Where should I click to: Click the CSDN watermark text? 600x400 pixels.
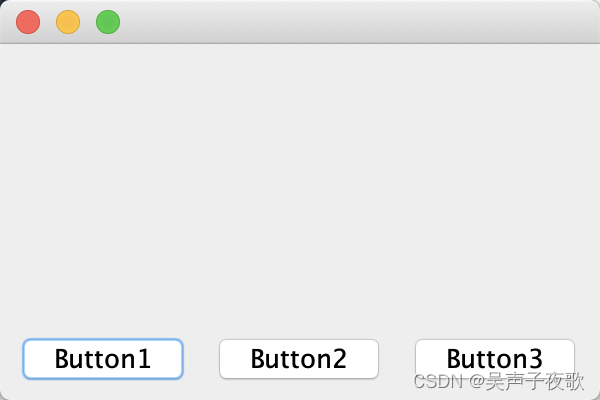pos(499,381)
